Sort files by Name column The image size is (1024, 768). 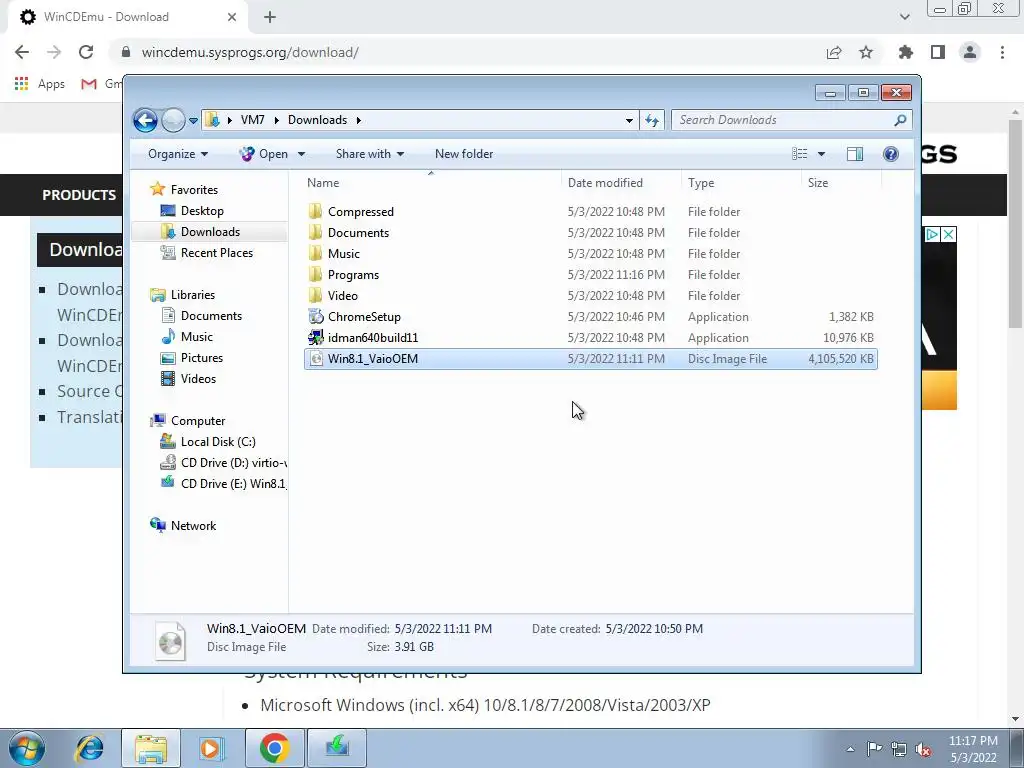click(431, 183)
